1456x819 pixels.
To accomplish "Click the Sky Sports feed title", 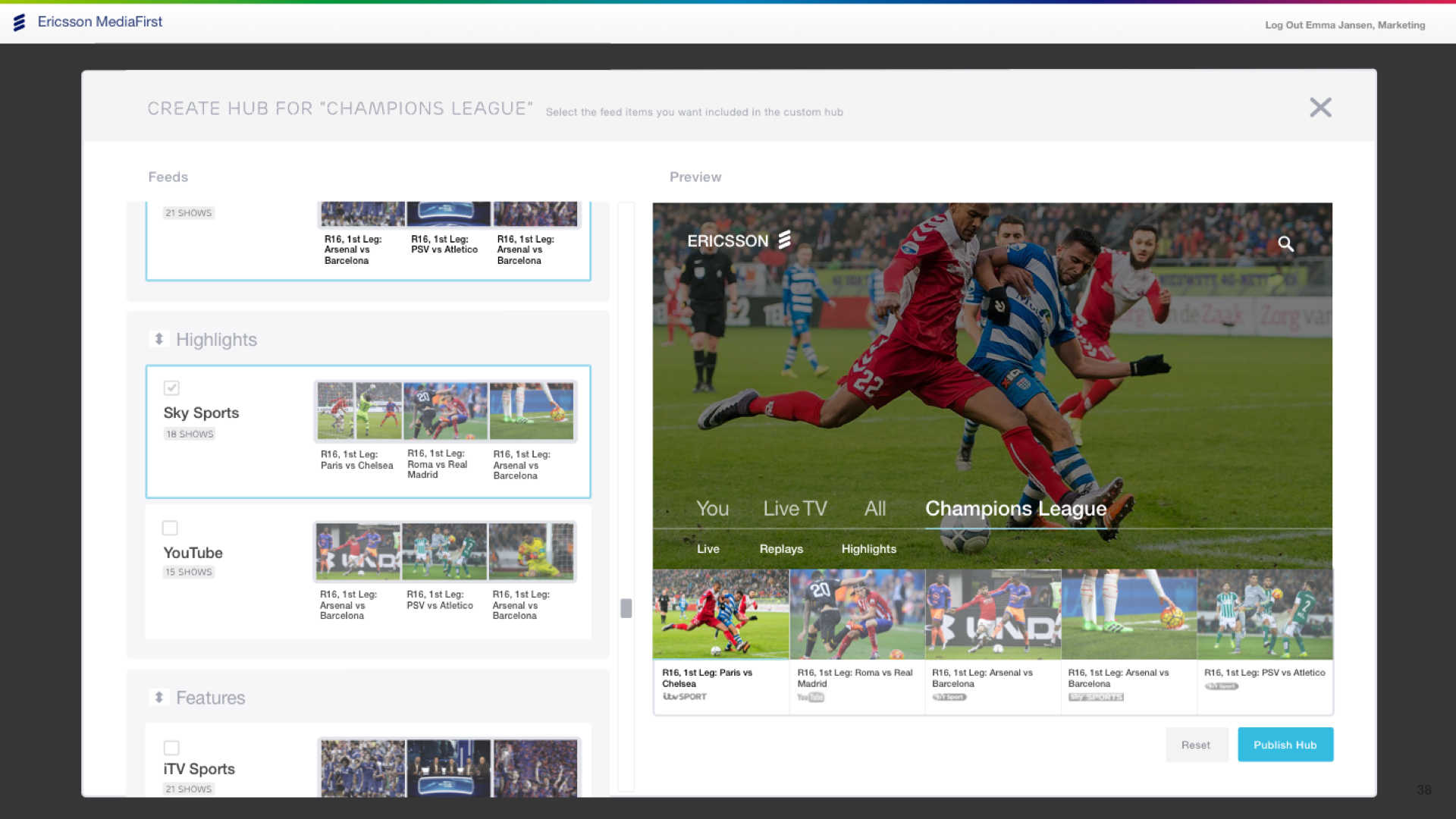I will [201, 413].
